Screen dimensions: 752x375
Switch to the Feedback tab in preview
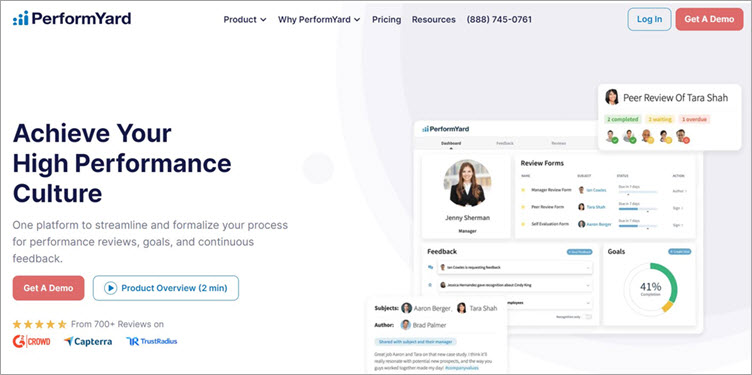(505, 143)
